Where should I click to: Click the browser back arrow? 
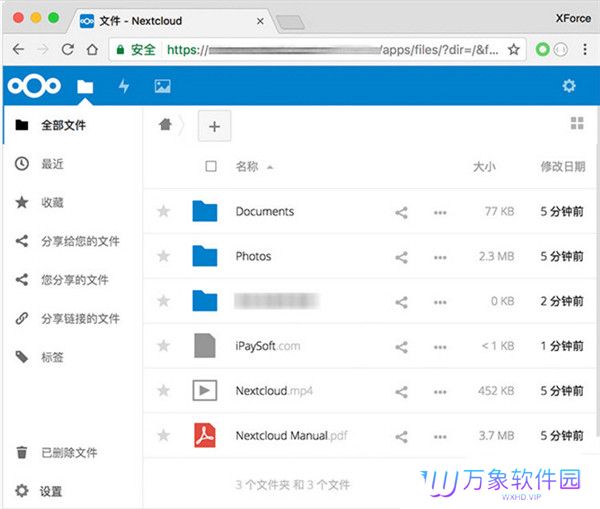18,49
